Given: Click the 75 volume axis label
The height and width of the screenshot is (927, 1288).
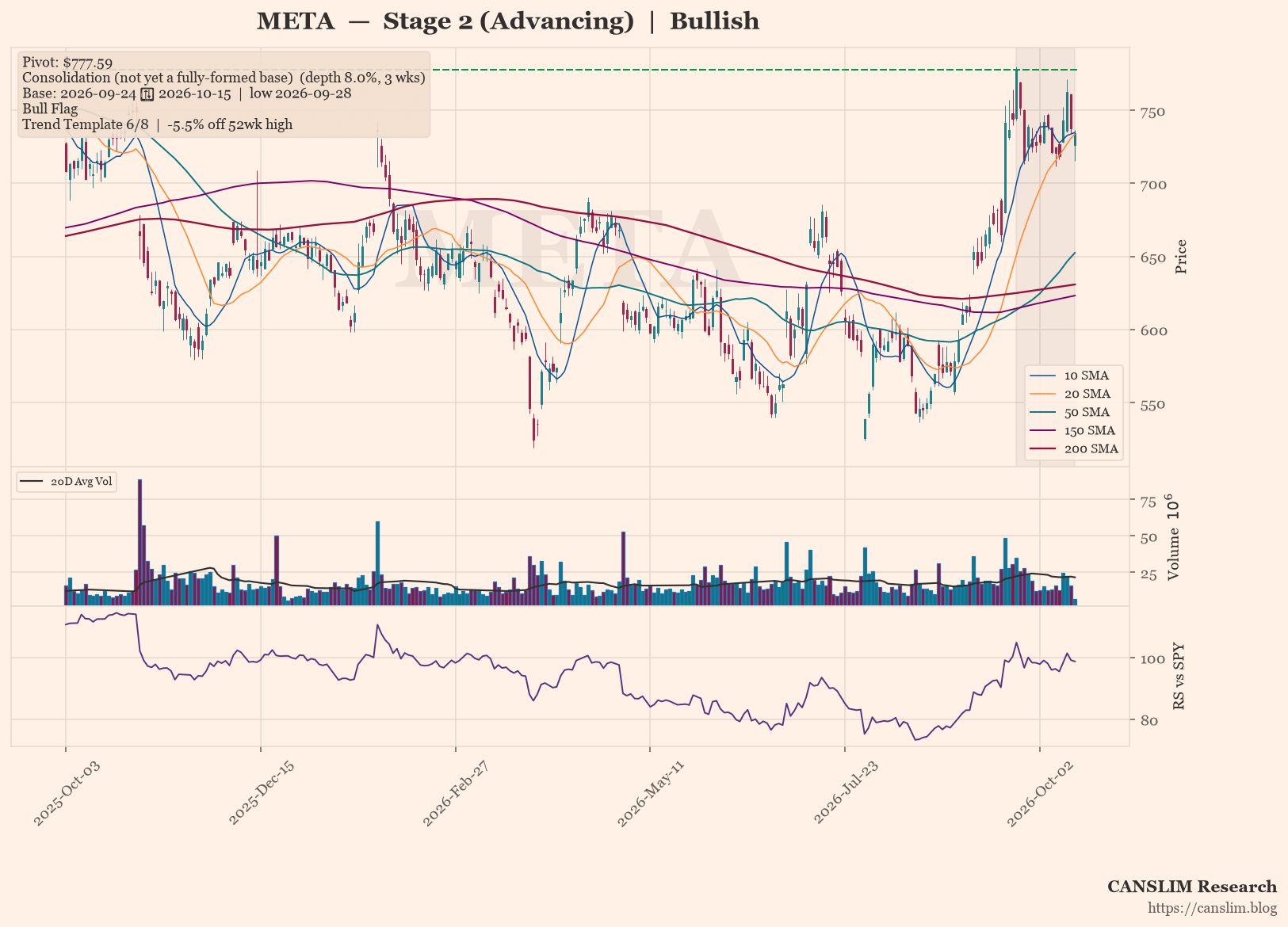Looking at the screenshot, I should (1148, 502).
